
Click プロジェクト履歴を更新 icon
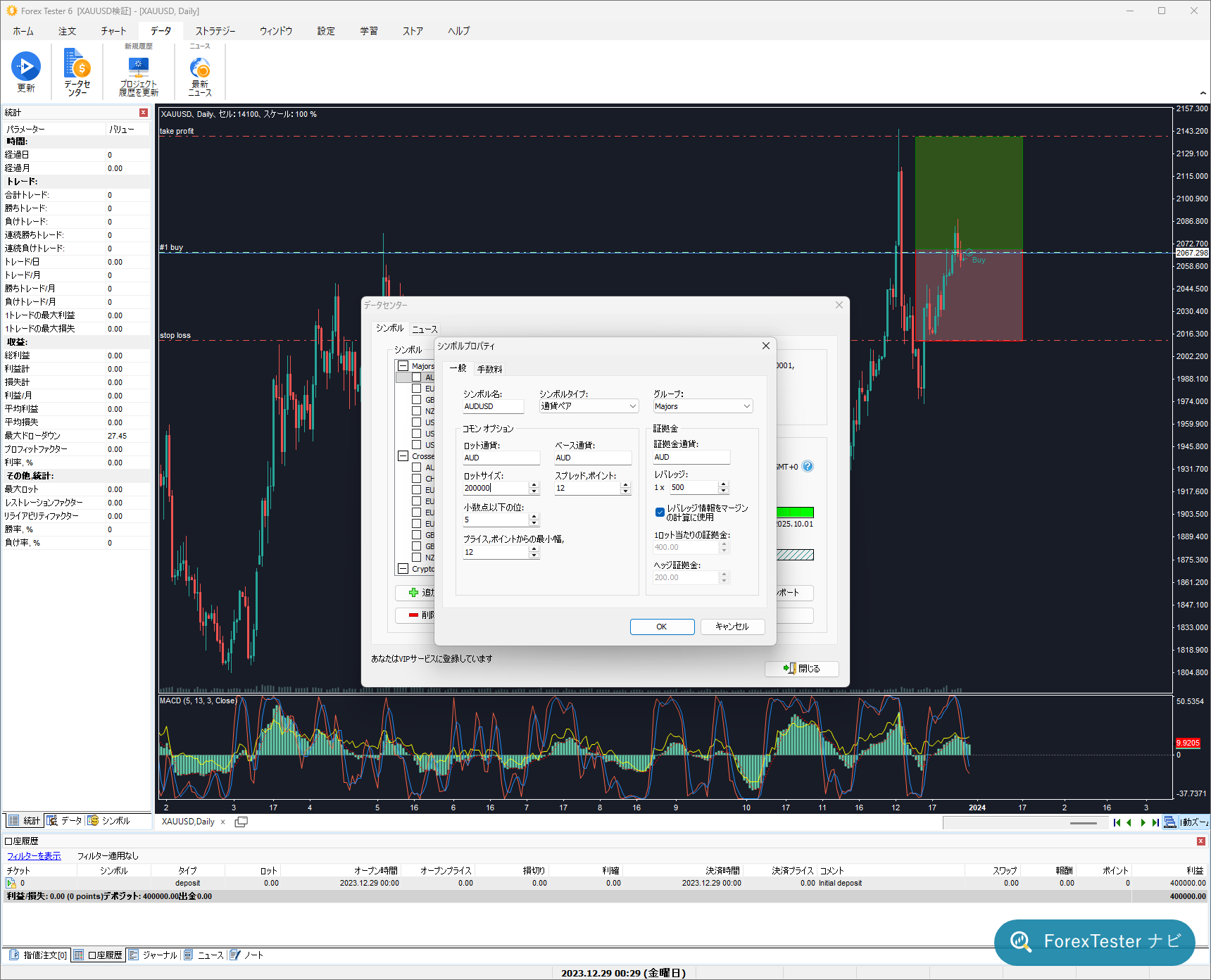point(139,66)
